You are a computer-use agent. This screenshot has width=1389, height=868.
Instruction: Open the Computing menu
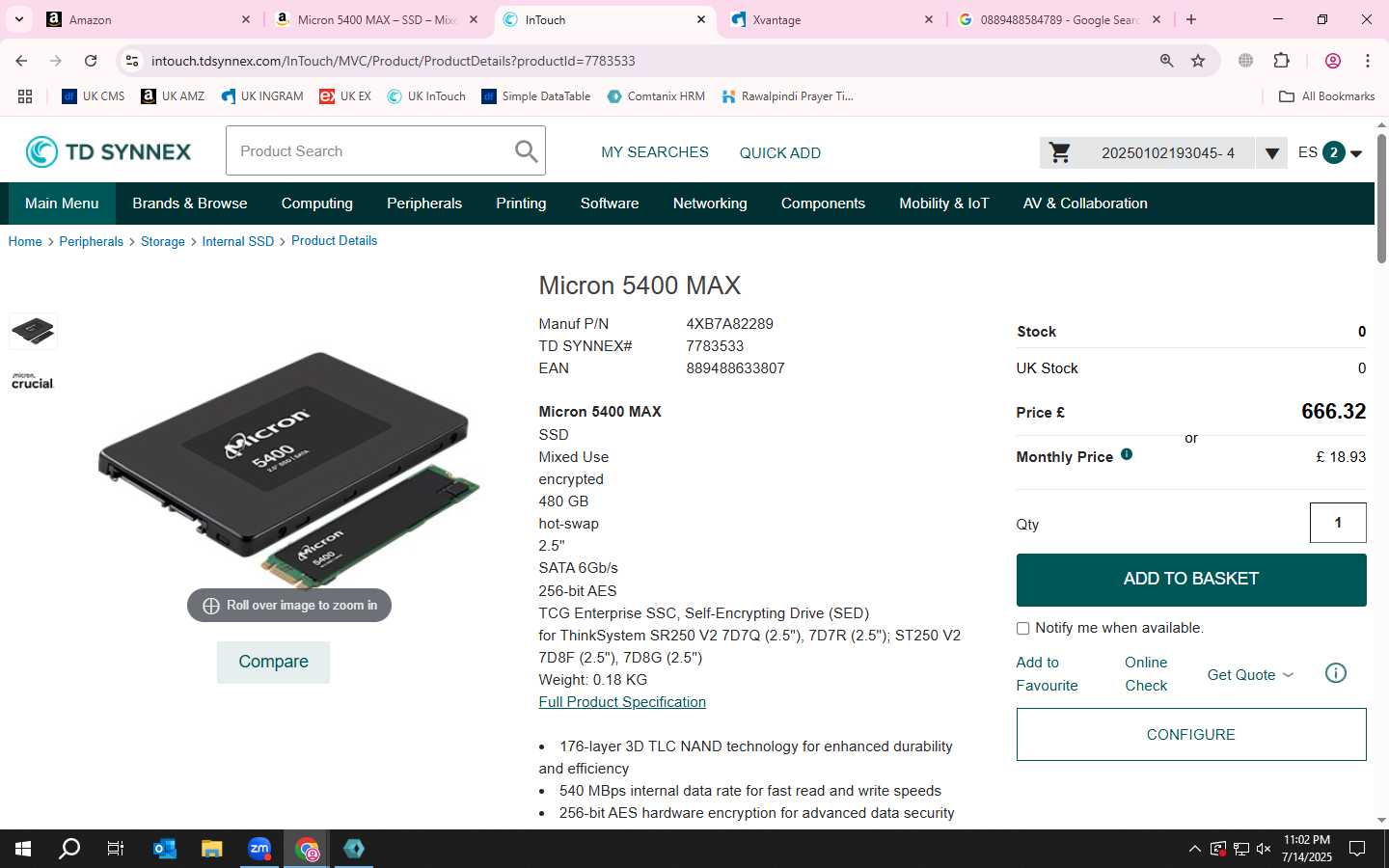(x=317, y=203)
